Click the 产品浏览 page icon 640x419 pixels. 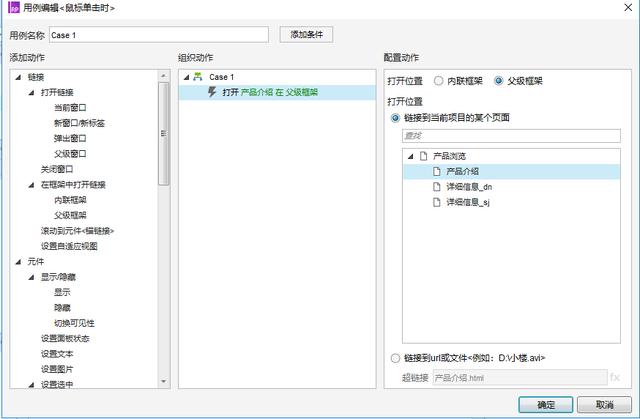(x=424, y=156)
